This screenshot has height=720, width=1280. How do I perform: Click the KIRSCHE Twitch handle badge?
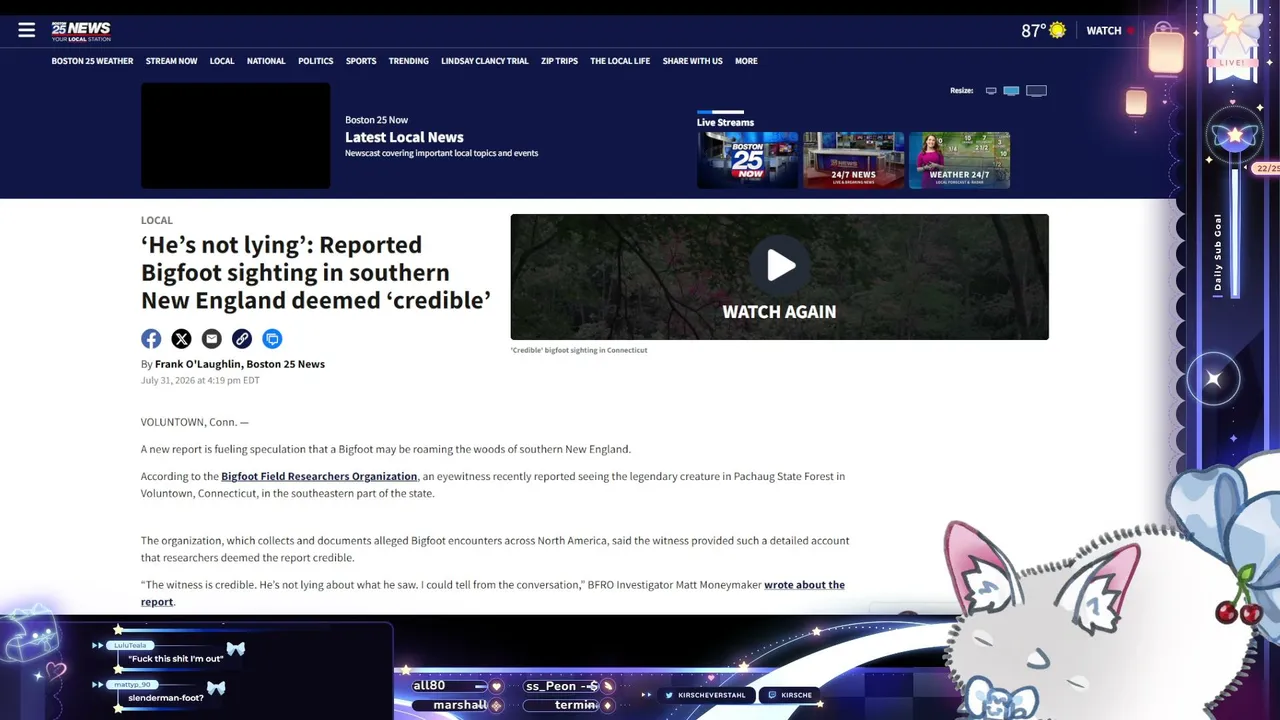(x=789, y=695)
